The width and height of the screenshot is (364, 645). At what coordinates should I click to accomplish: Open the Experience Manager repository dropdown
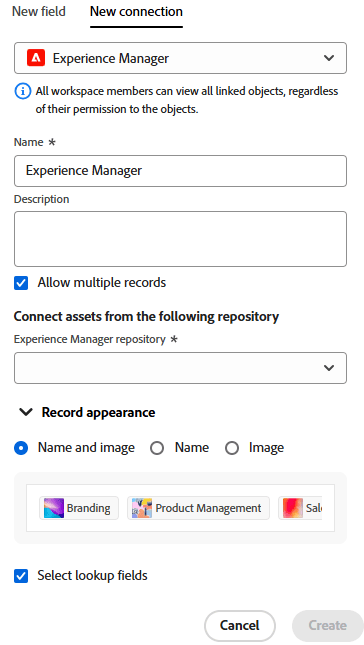(x=180, y=368)
